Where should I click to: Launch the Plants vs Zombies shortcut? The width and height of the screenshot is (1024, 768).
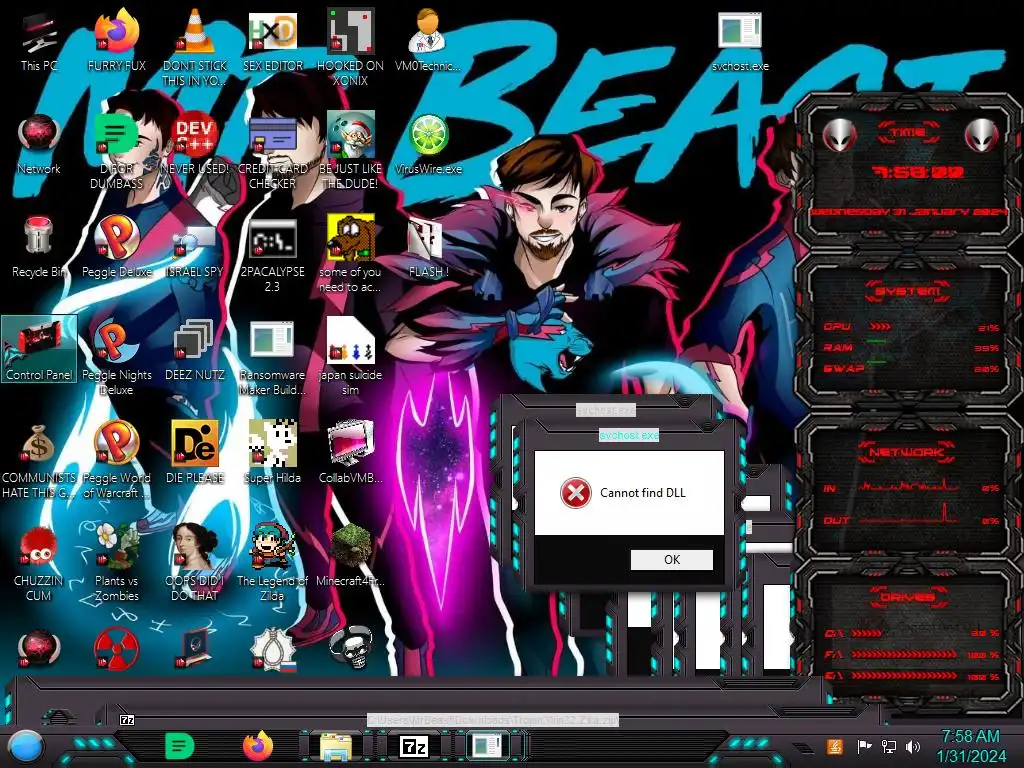[117, 563]
